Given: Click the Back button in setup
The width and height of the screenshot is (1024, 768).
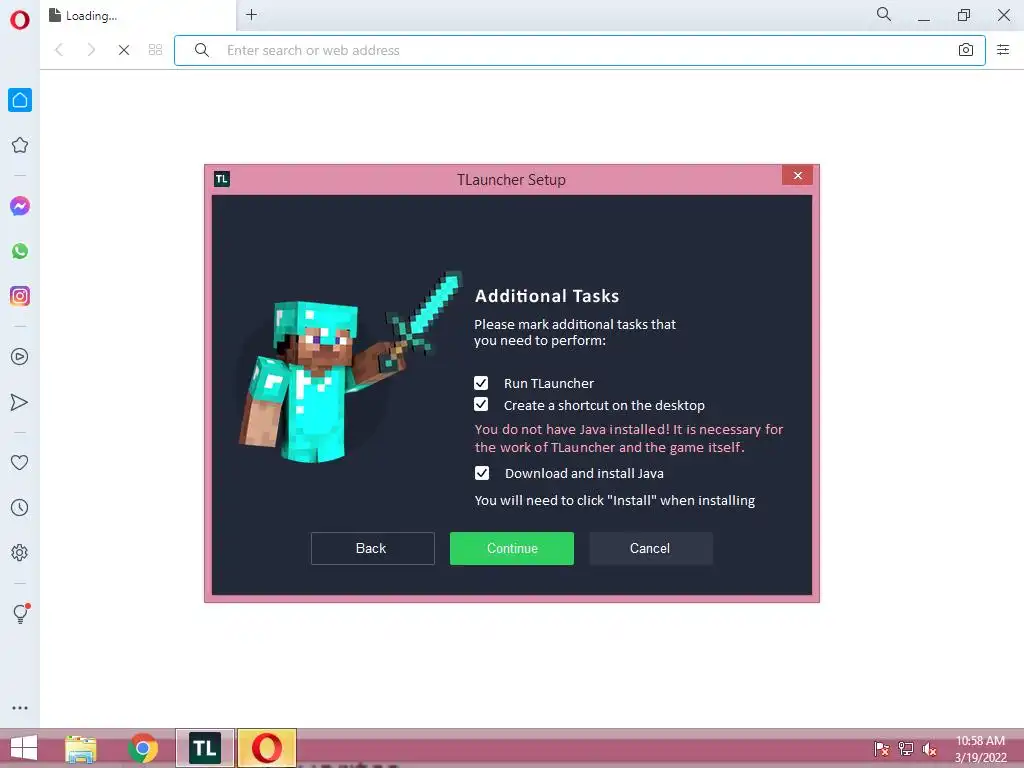Looking at the screenshot, I should [x=373, y=548].
